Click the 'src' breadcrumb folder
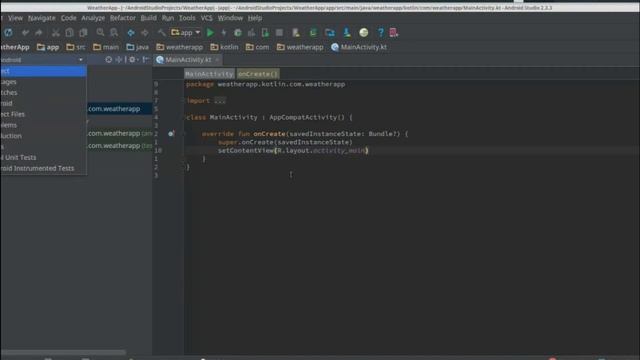The height and width of the screenshot is (360, 640). coord(76,47)
